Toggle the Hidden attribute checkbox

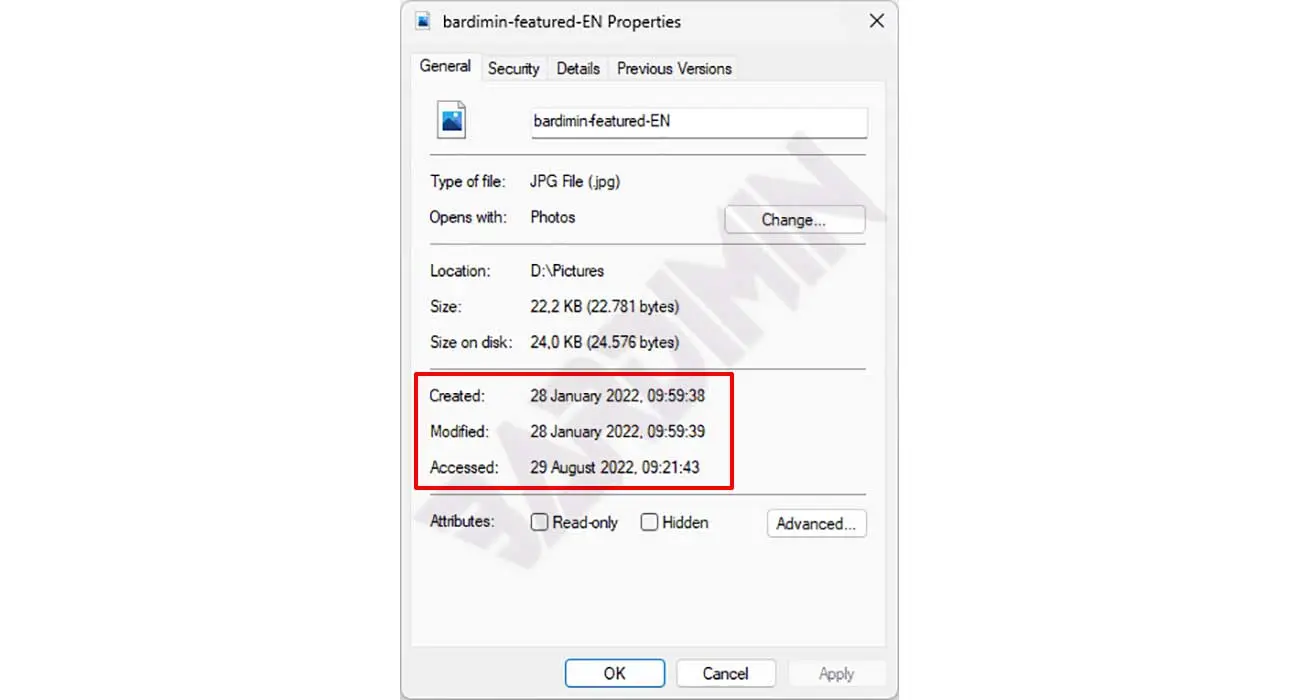(x=649, y=522)
